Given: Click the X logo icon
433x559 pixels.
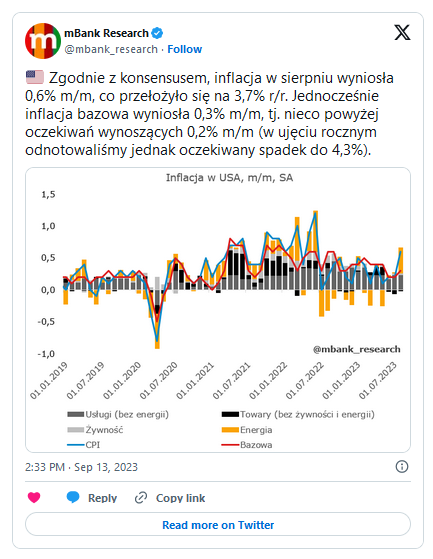Looking at the screenshot, I should click(402, 33).
